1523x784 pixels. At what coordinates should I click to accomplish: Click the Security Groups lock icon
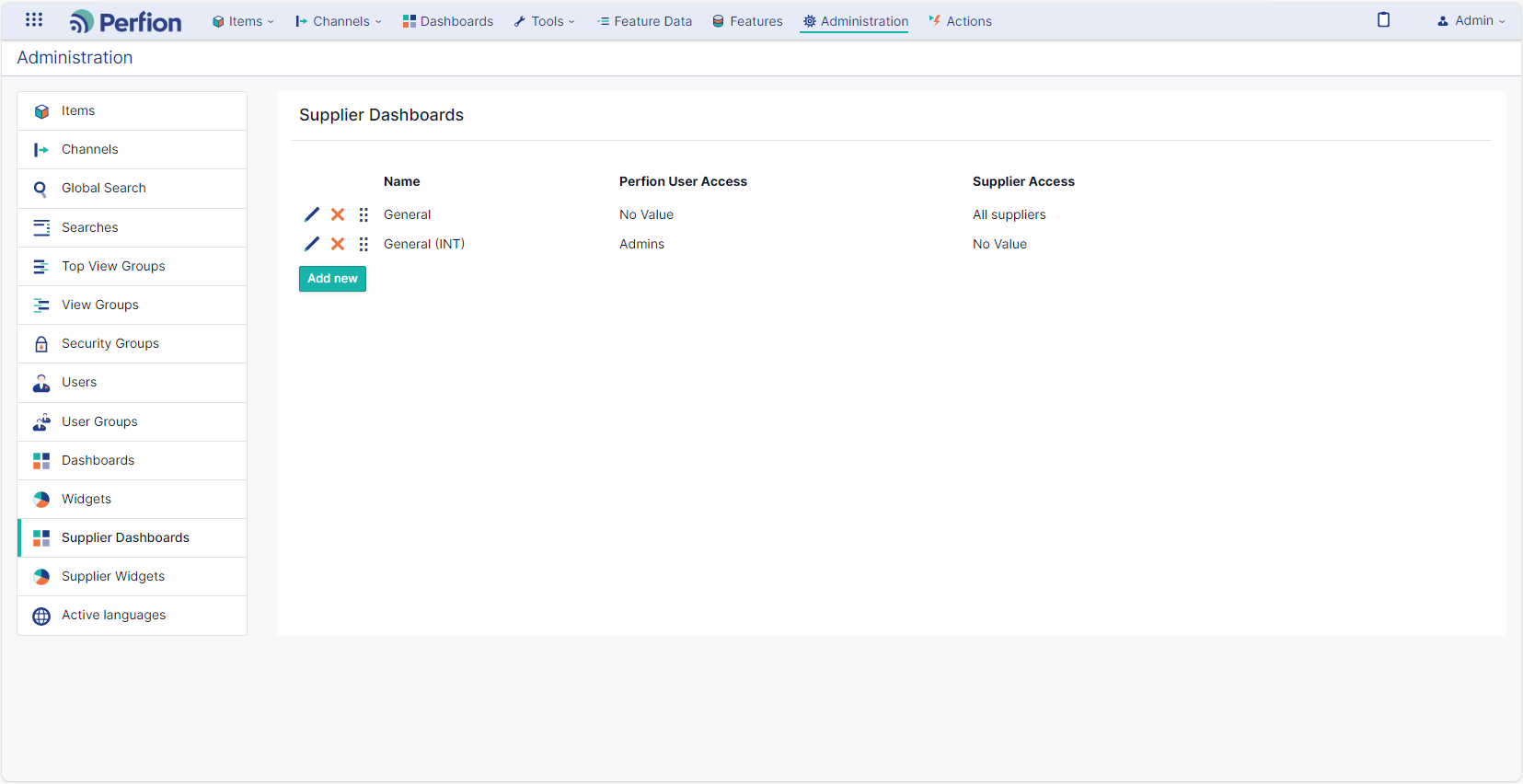pyautogui.click(x=41, y=344)
